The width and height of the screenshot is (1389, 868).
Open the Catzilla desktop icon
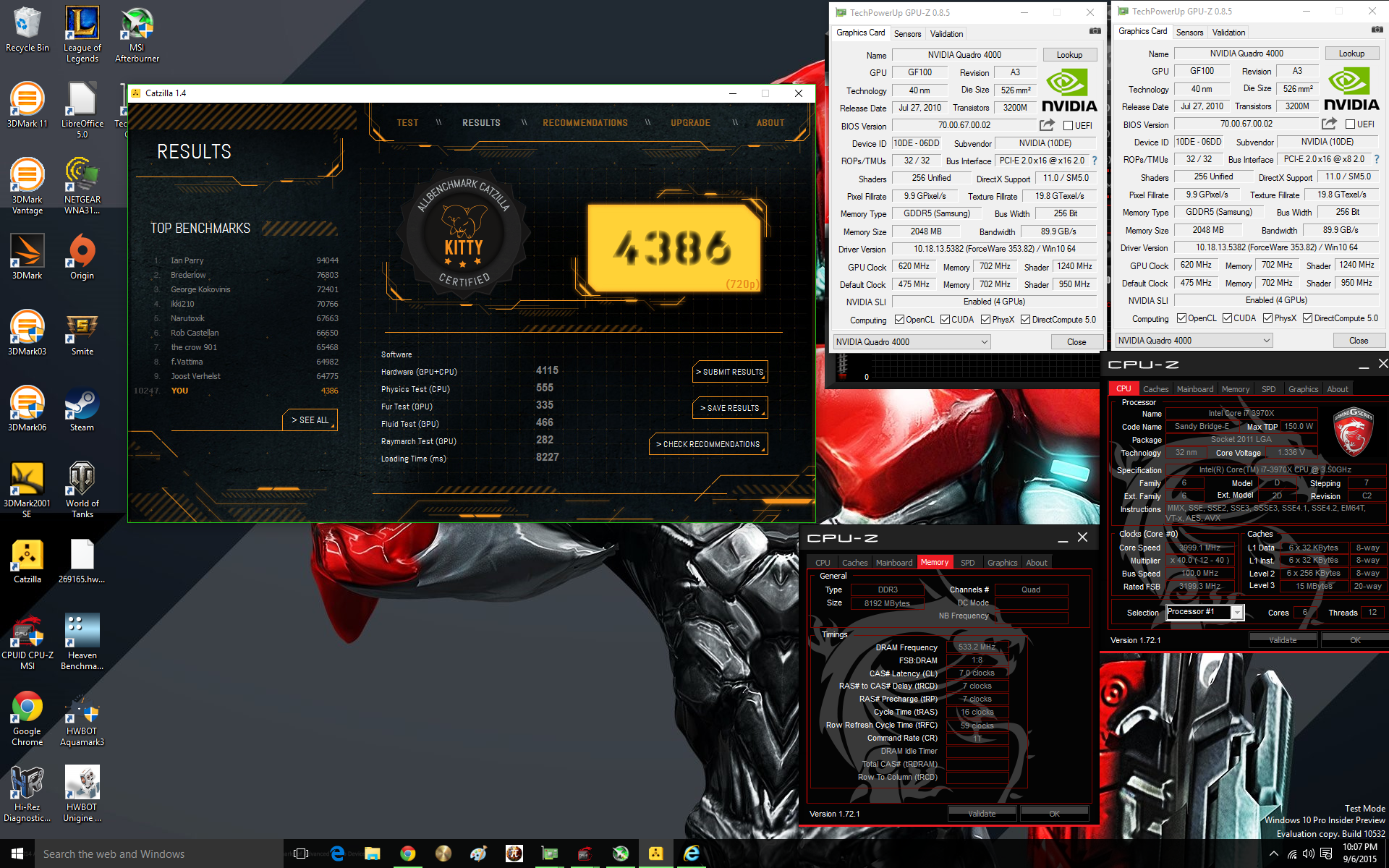tap(27, 561)
